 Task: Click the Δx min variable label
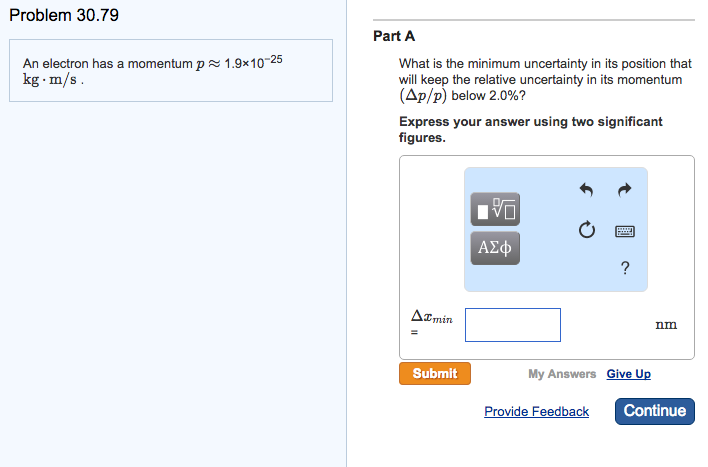pyautogui.click(x=431, y=317)
